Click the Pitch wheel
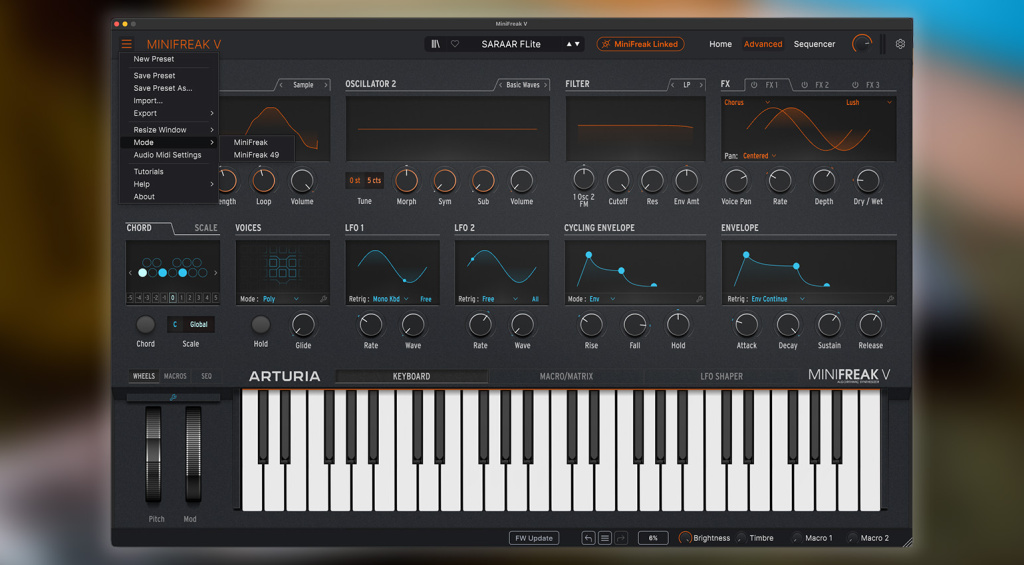 [153, 454]
